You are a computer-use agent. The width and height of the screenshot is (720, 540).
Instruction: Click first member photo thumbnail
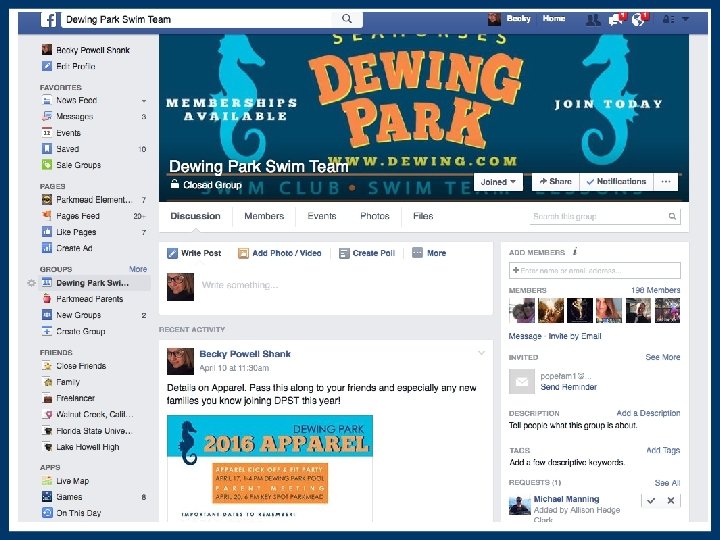click(x=522, y=310)
